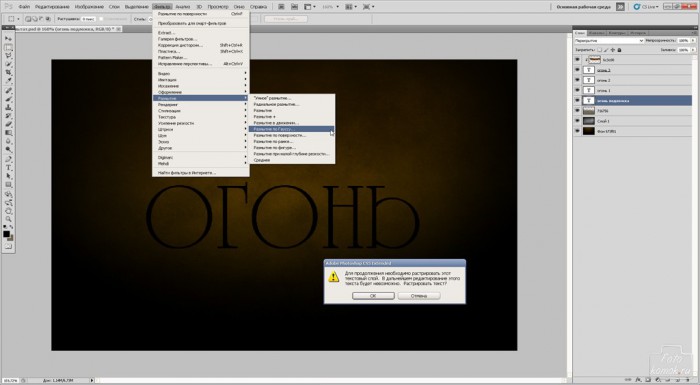The width and height of the screenshot is (700, 385).
Task: Hide the selected 'огонь подложка' layer
Action: pyautogui.click(x=577, y=101)
